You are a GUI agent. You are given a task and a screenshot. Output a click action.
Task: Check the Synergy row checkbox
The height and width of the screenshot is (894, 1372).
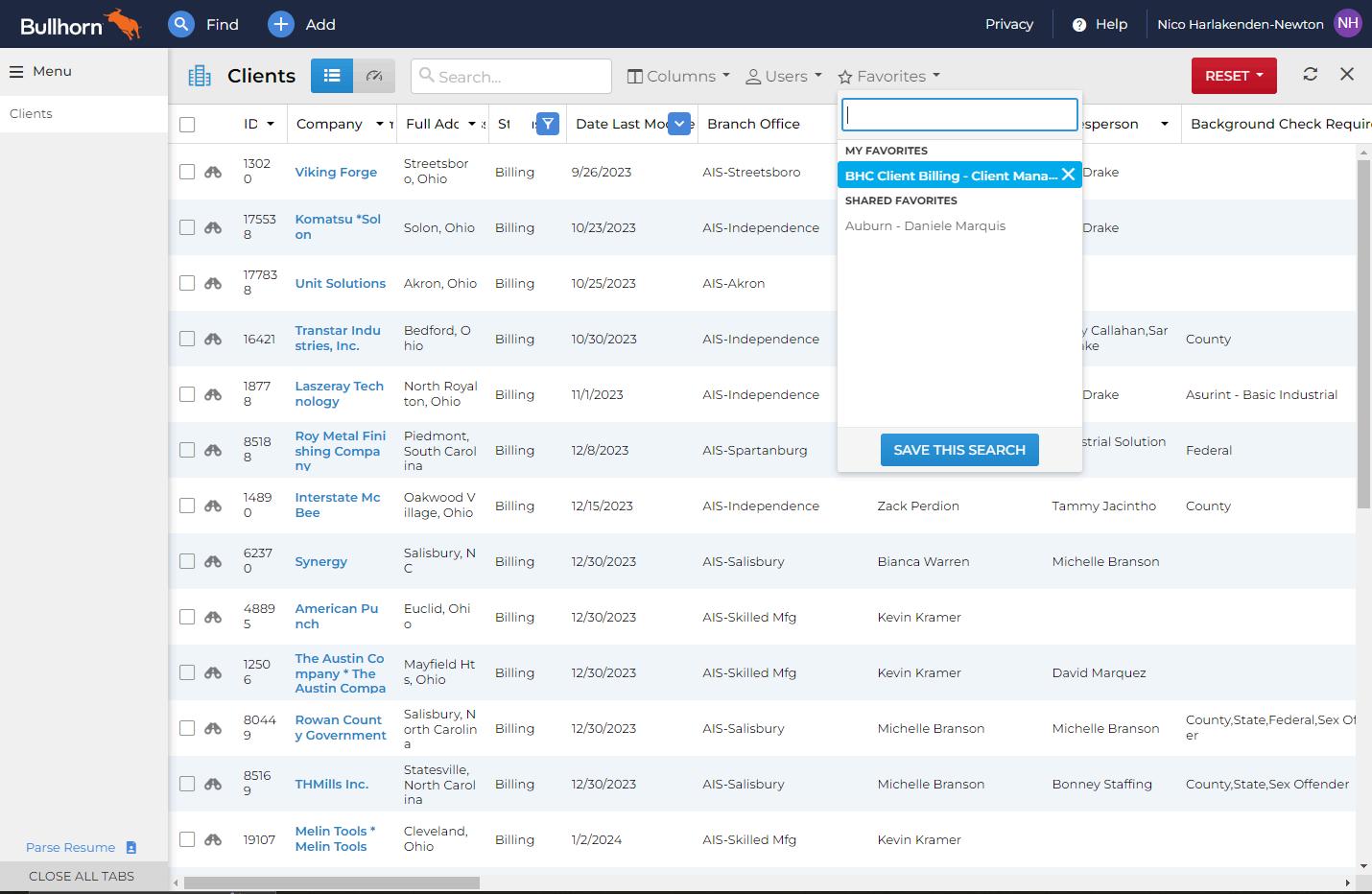pos(187,561)
